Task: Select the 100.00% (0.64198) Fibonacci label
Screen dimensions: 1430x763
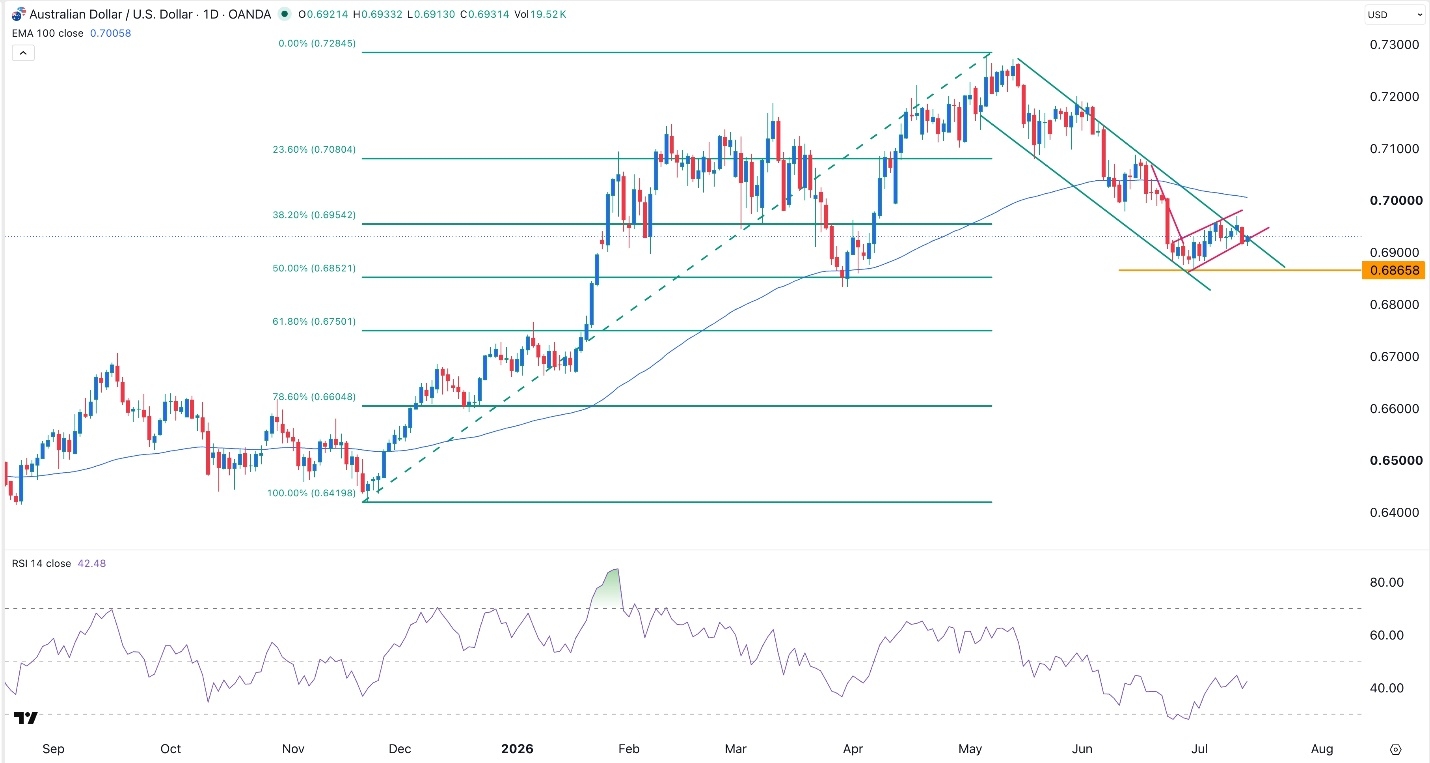Action: point(312,495)
